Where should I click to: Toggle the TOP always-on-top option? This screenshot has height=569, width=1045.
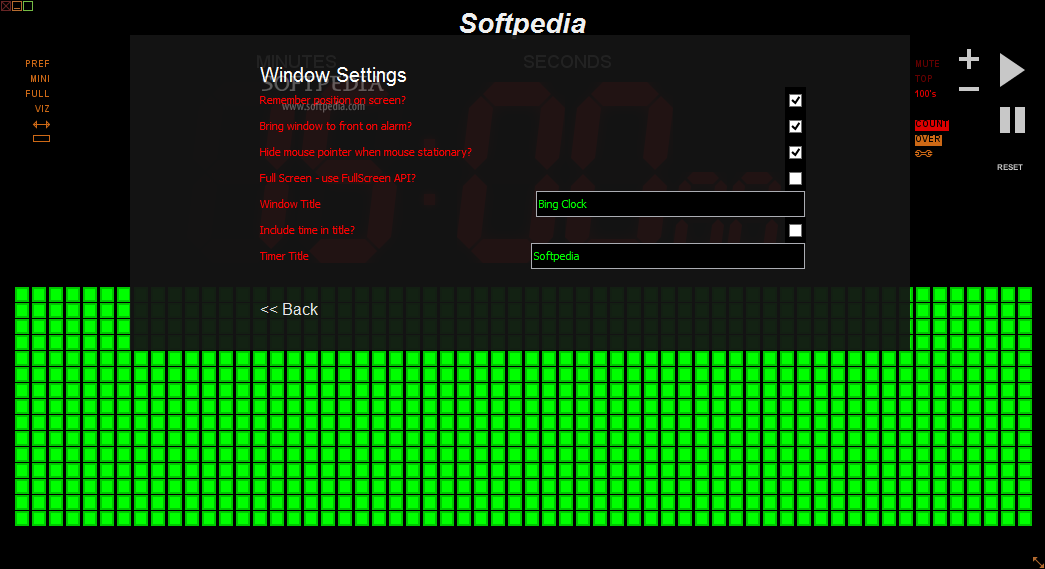924,79
